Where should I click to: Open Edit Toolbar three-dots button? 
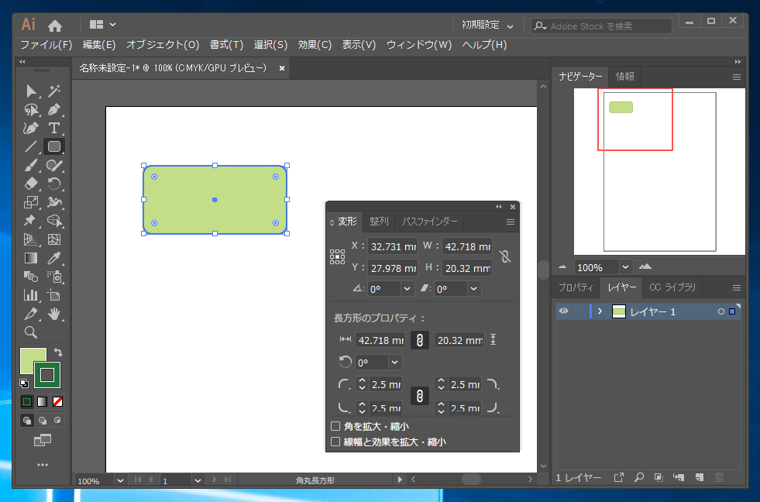[x=43, y=465]
